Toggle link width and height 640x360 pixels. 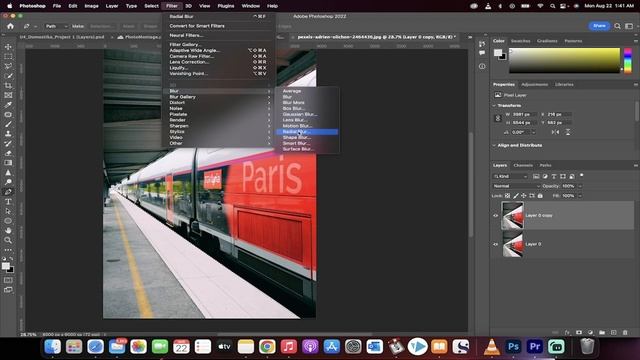(498, 118)
